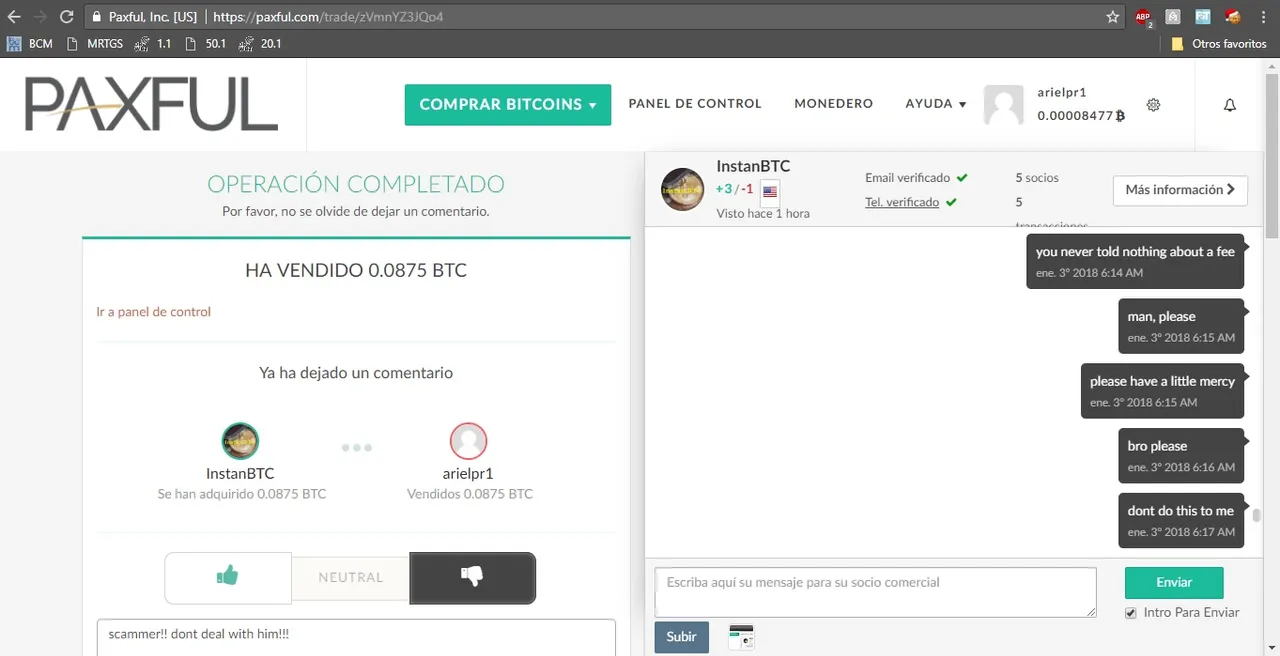Click the chat scrollbar thumb
Image resolution: width=1280 pixels, height=656 pixels.
tap(1256, 516)
